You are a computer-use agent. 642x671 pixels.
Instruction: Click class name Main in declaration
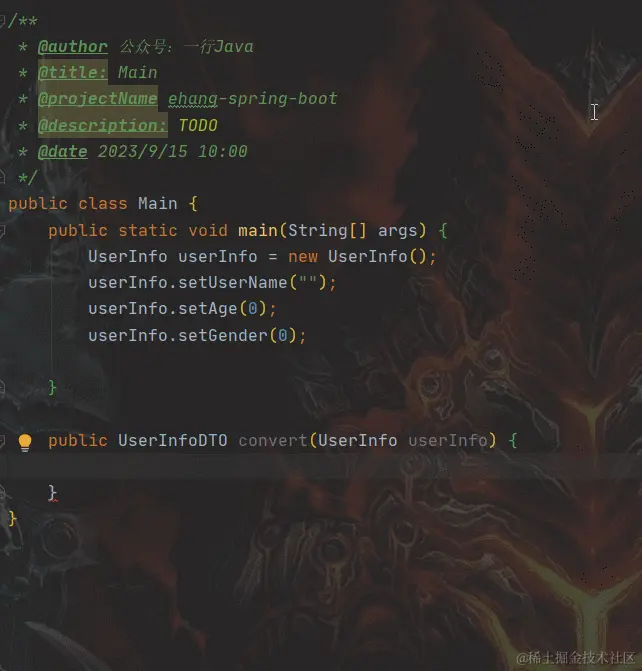click(x=158, y=203)
